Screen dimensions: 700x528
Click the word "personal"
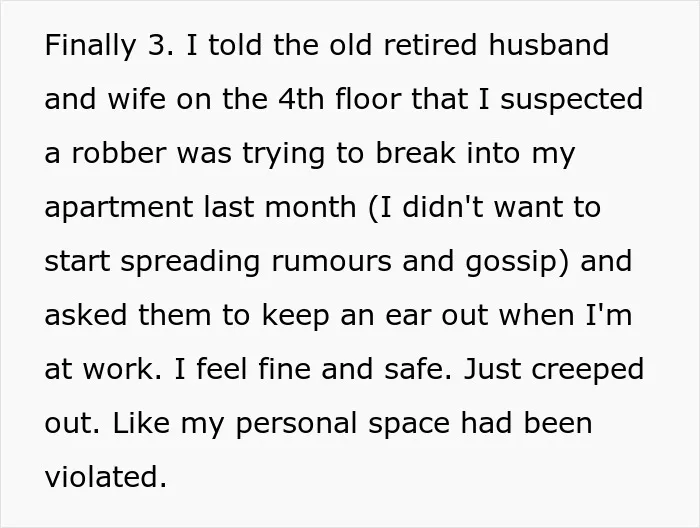coord(296,425)
